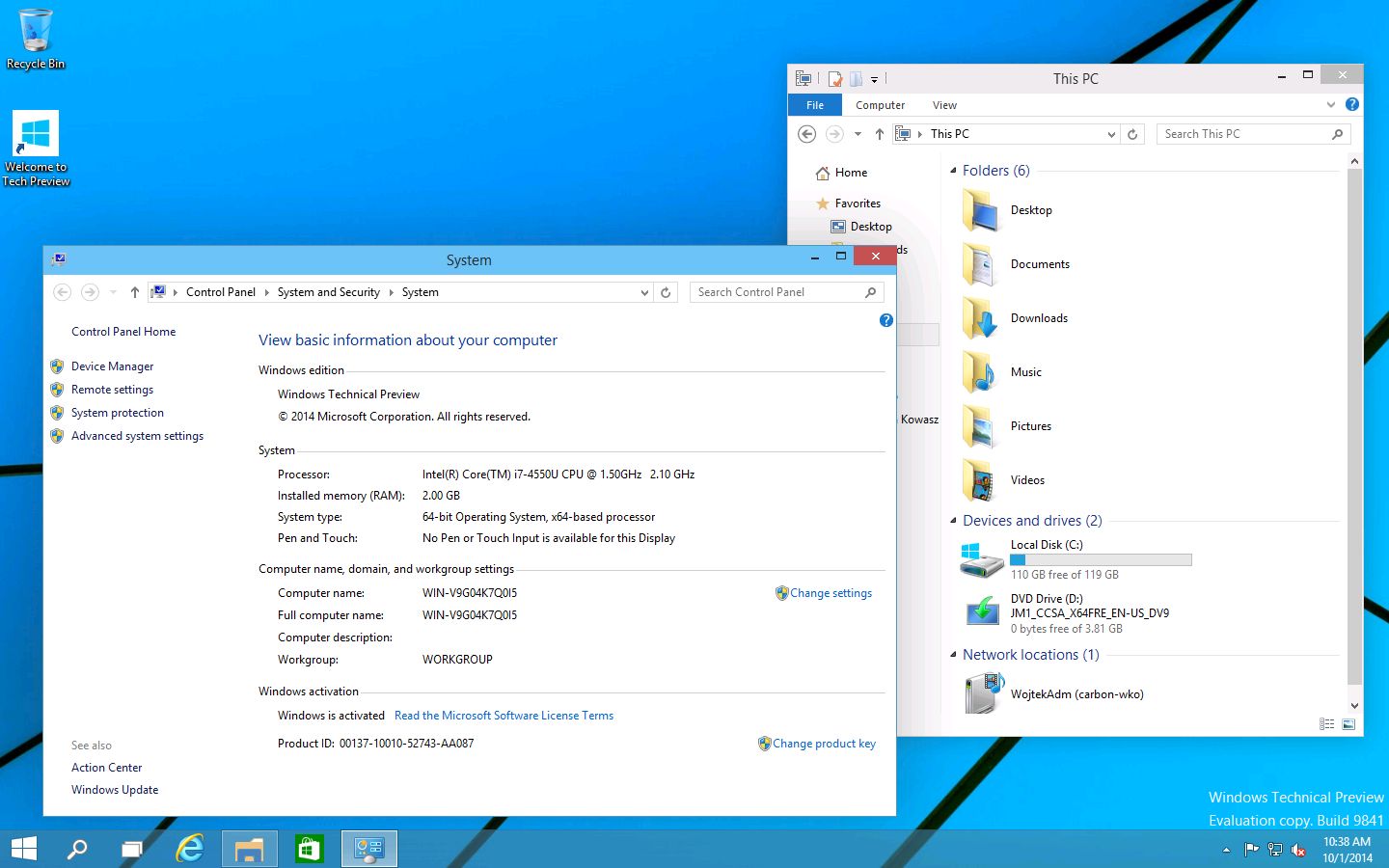The height and width of the screenshot is (868, 1389).
Task: Open Welcome to Tech Preview shortcut
Action: pyautogui.click(x=36, y=147)
